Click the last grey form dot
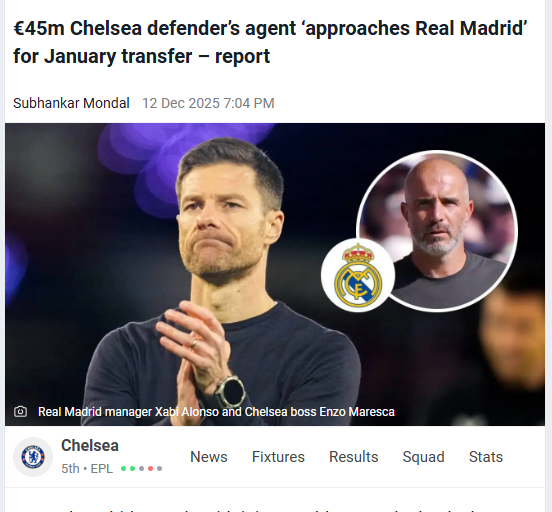The height and width of the screenshot is (512, 552). point(159,469)
